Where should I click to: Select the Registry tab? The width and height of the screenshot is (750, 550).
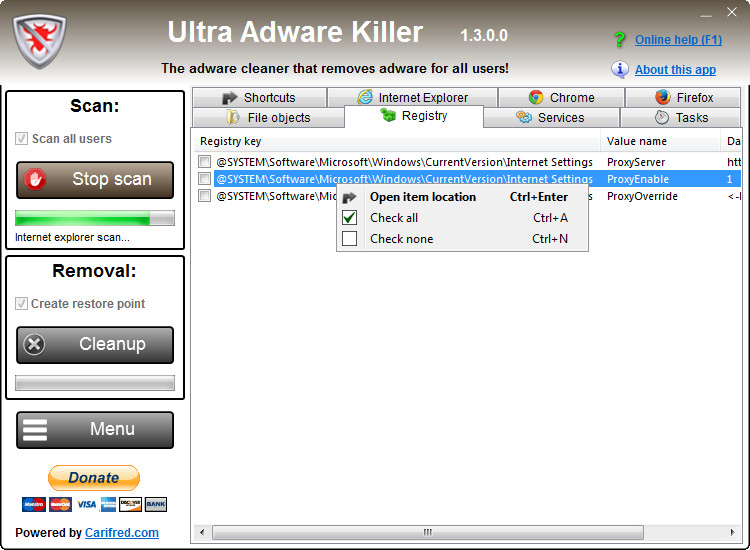click(x=414, y=116)
